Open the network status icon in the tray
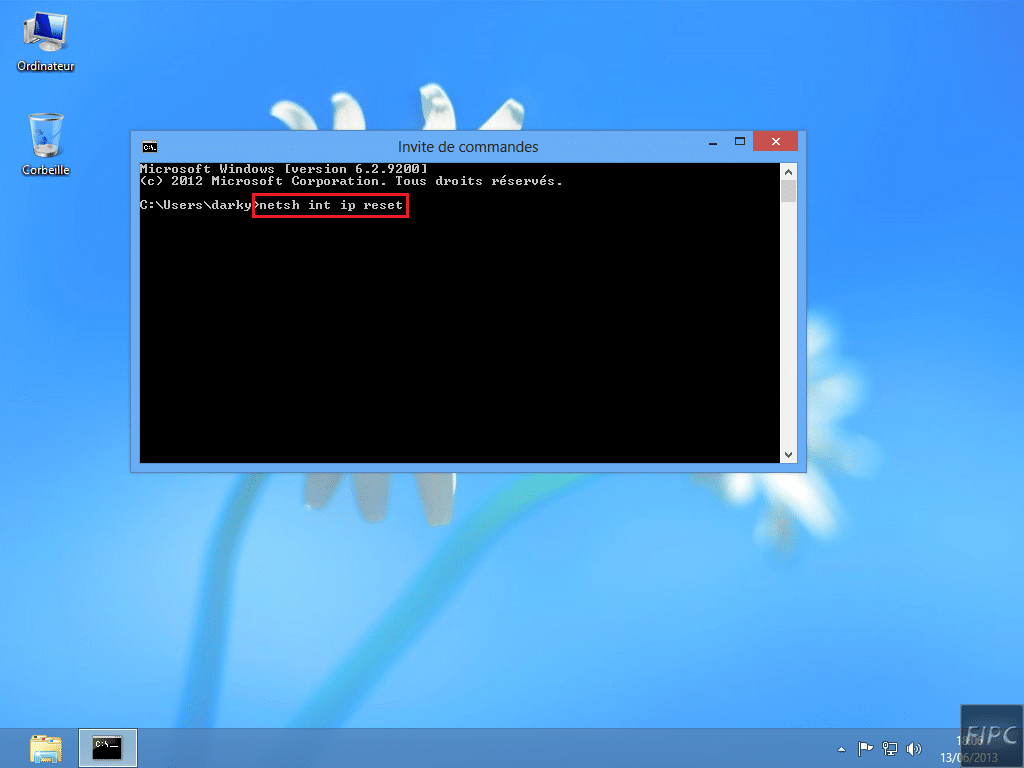This screenshot has width=1024, height=768. point(890,747)
